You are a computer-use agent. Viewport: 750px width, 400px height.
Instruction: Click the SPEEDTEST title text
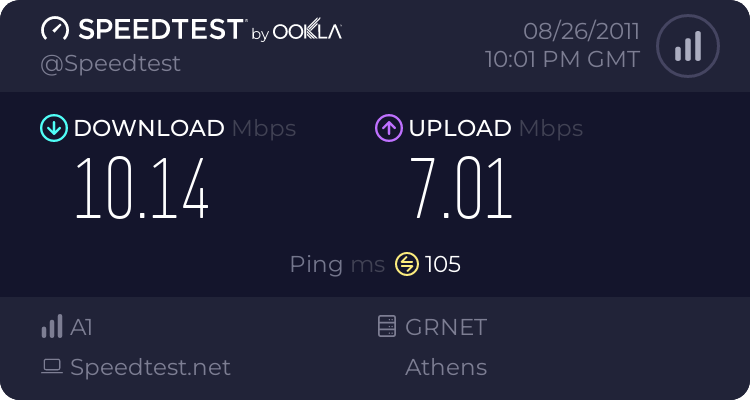pos(159,30)
